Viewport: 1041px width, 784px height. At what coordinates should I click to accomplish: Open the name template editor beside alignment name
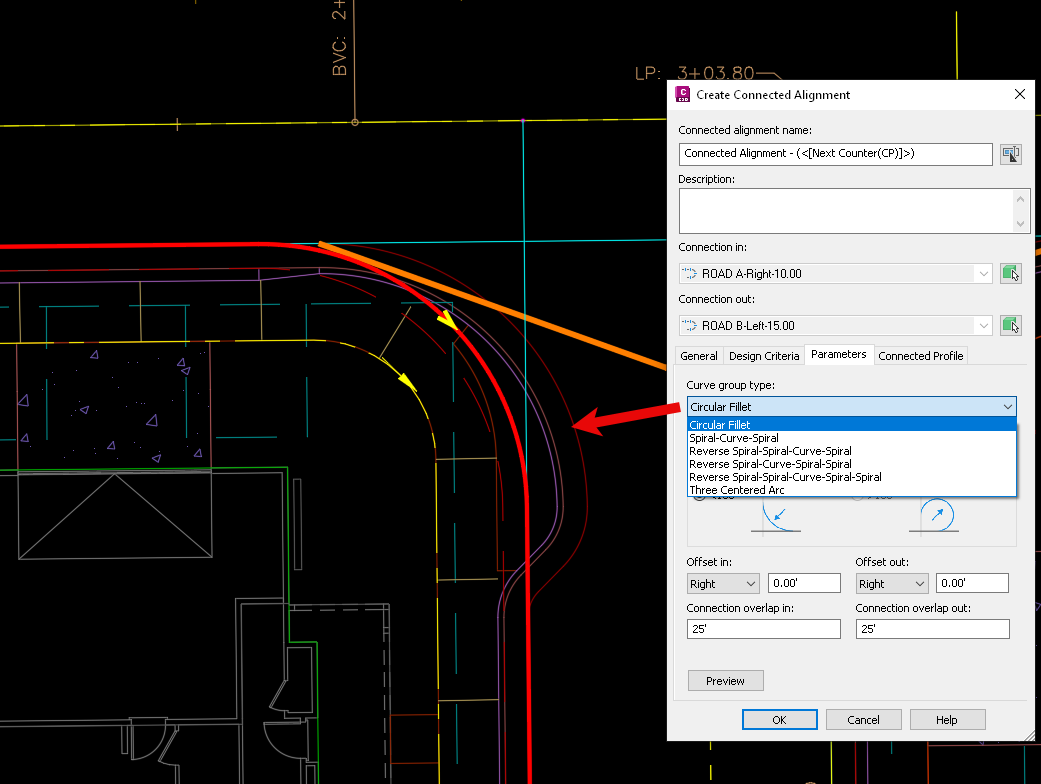pyautogui.click(x=1010, y=154)
